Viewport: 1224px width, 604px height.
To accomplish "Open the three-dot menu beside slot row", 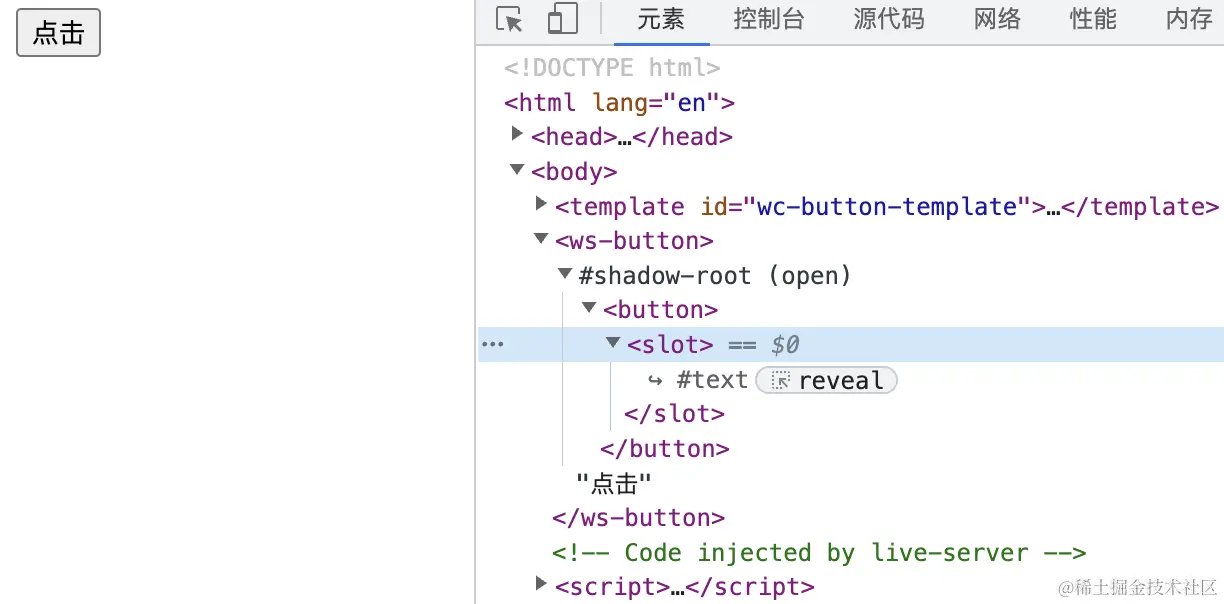I will tap(493, 344).
